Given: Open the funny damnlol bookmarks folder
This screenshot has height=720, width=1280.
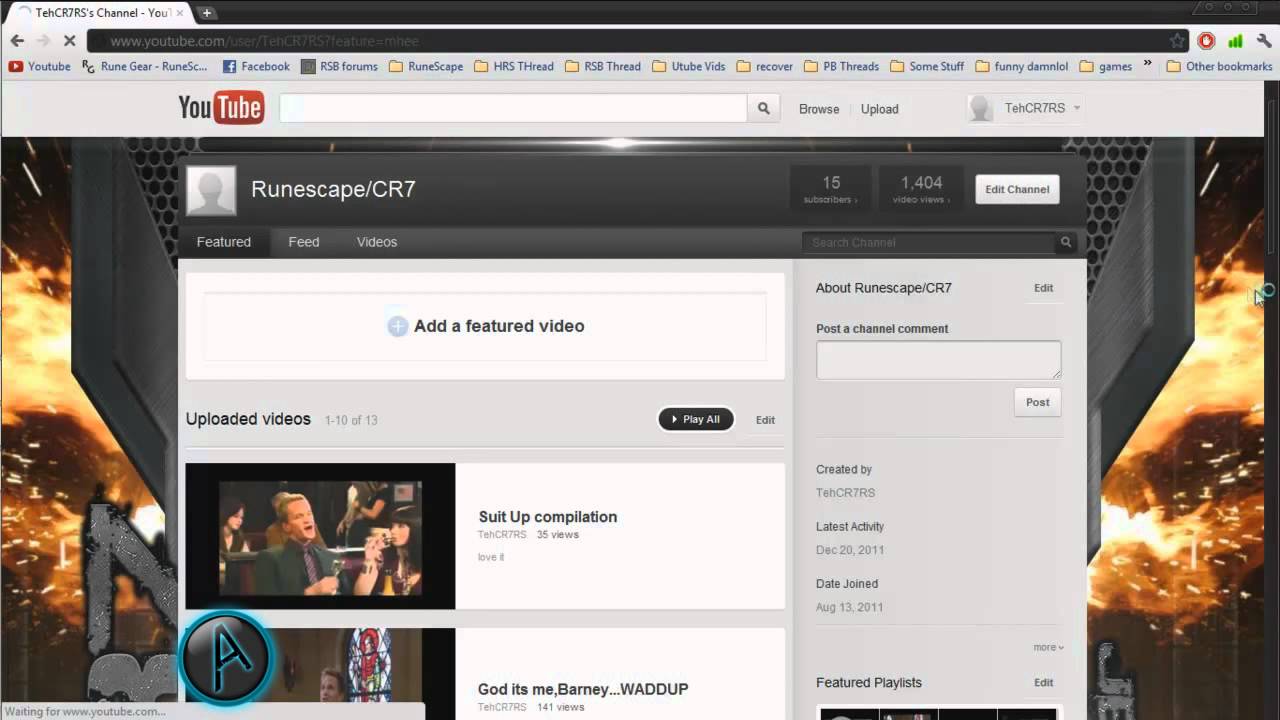Looking at the screenshot, I should (x=1022, y=66).
